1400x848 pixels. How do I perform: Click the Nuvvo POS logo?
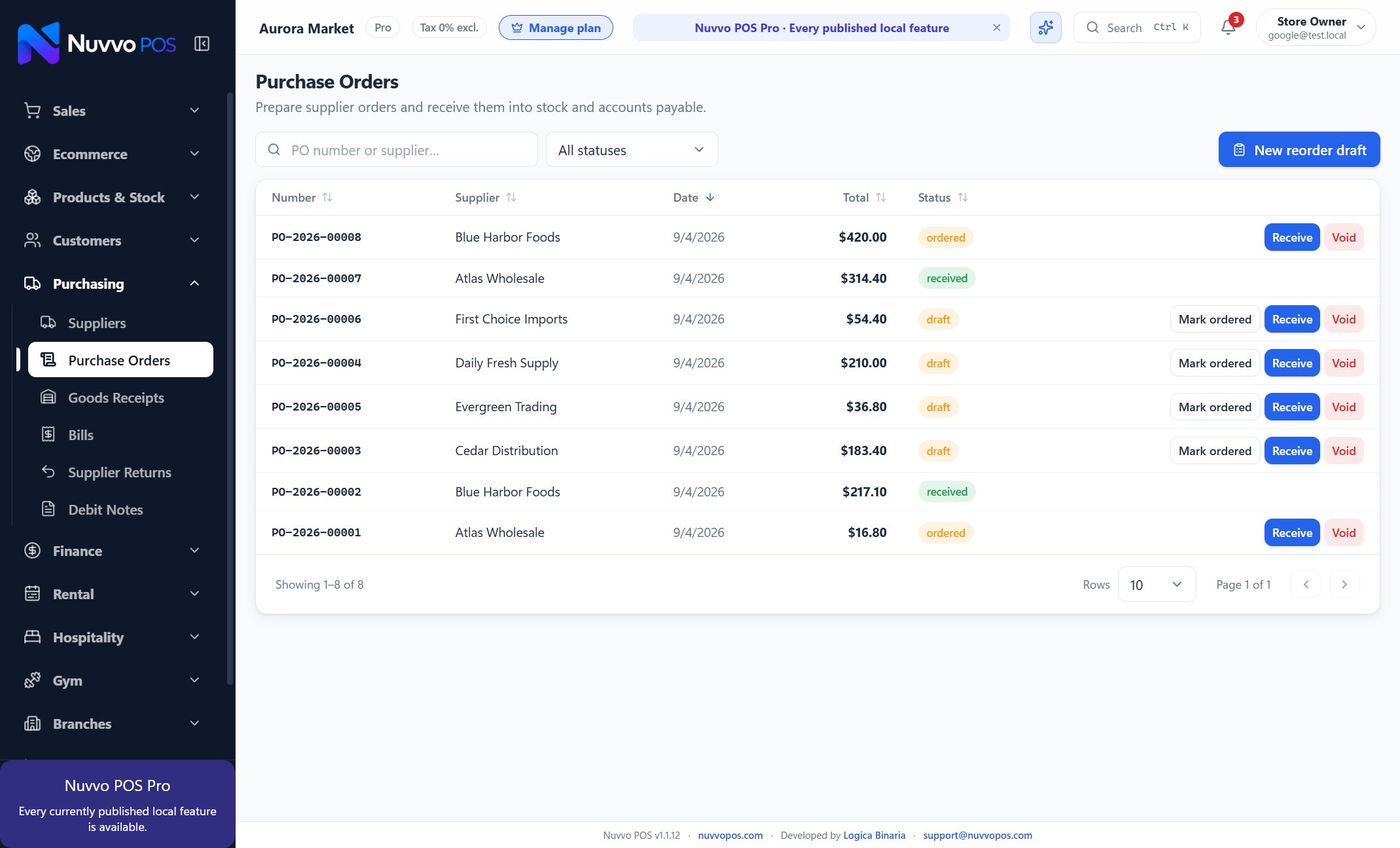point(96,44)
